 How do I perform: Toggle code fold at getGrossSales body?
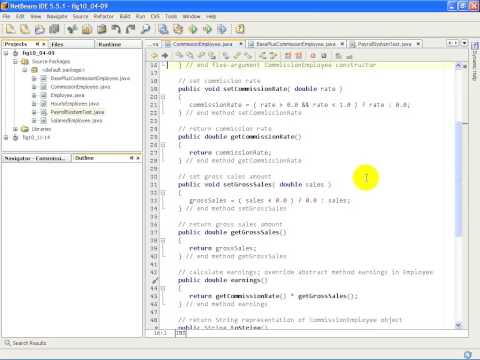[x=163, y=240]
